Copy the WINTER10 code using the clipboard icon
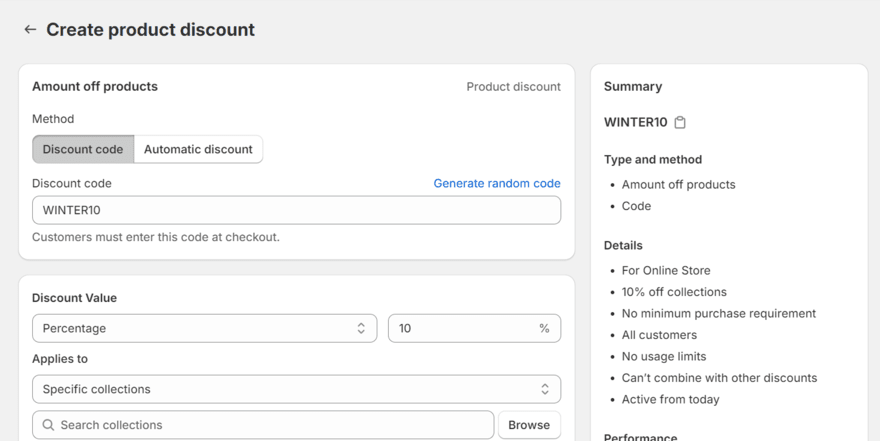Screen dimensions: 880x441 pyautogui.click(x=680, y=122)
